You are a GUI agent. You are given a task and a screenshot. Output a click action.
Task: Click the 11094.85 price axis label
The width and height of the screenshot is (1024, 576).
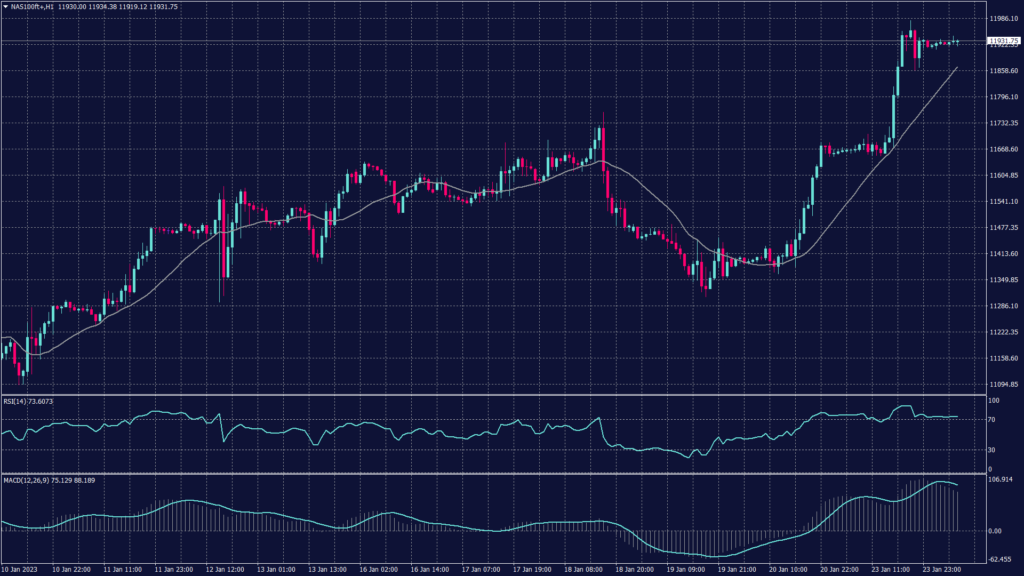1002,384
